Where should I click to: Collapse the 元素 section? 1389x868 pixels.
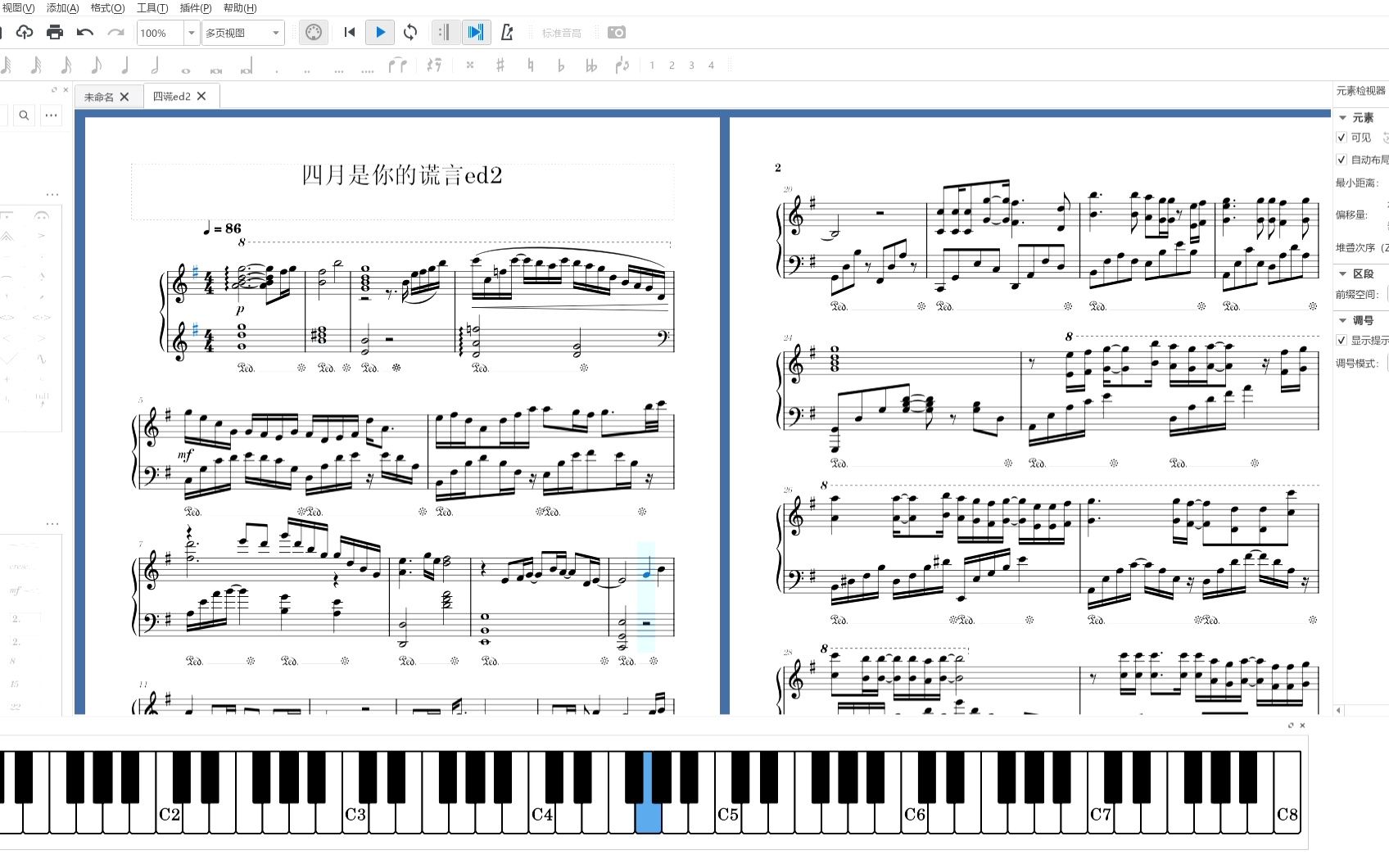pyautogui.click(x=1343, y=118)
